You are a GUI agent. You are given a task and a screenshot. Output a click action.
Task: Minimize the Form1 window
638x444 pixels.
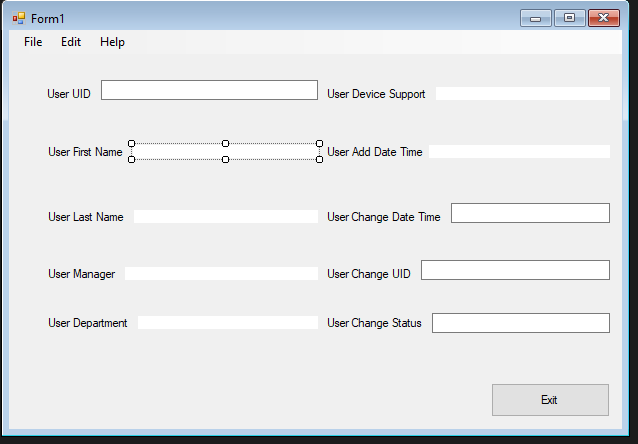click(x=535, y=18)
